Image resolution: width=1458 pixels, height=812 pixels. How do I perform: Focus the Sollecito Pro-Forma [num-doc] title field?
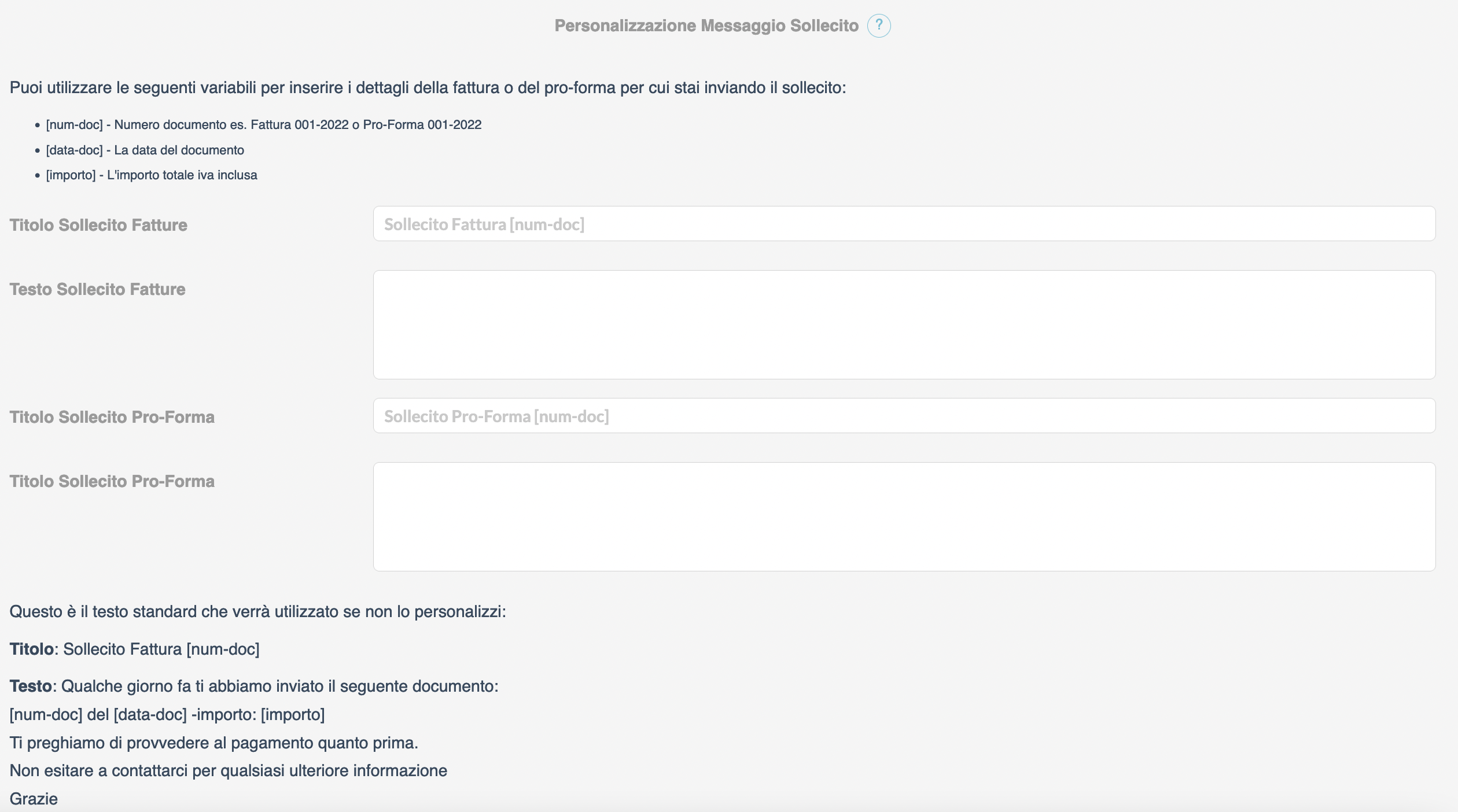pos(904,416)
